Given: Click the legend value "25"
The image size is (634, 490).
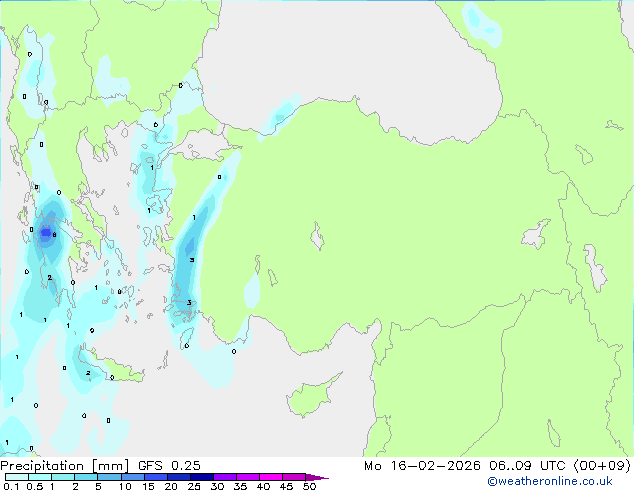Looking at the screenshot, I should 194,486.
